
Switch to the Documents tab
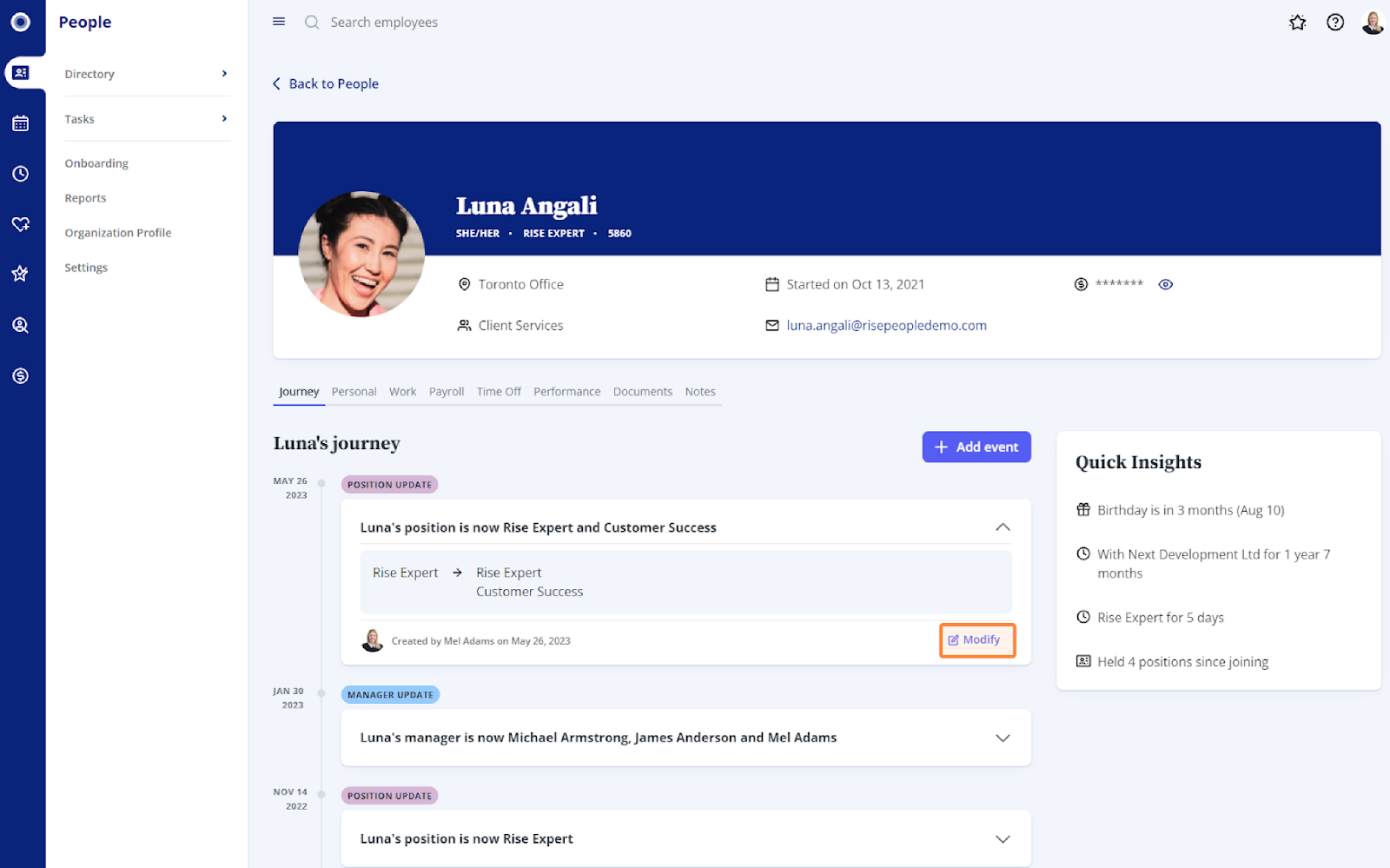[x=642, y=392]
